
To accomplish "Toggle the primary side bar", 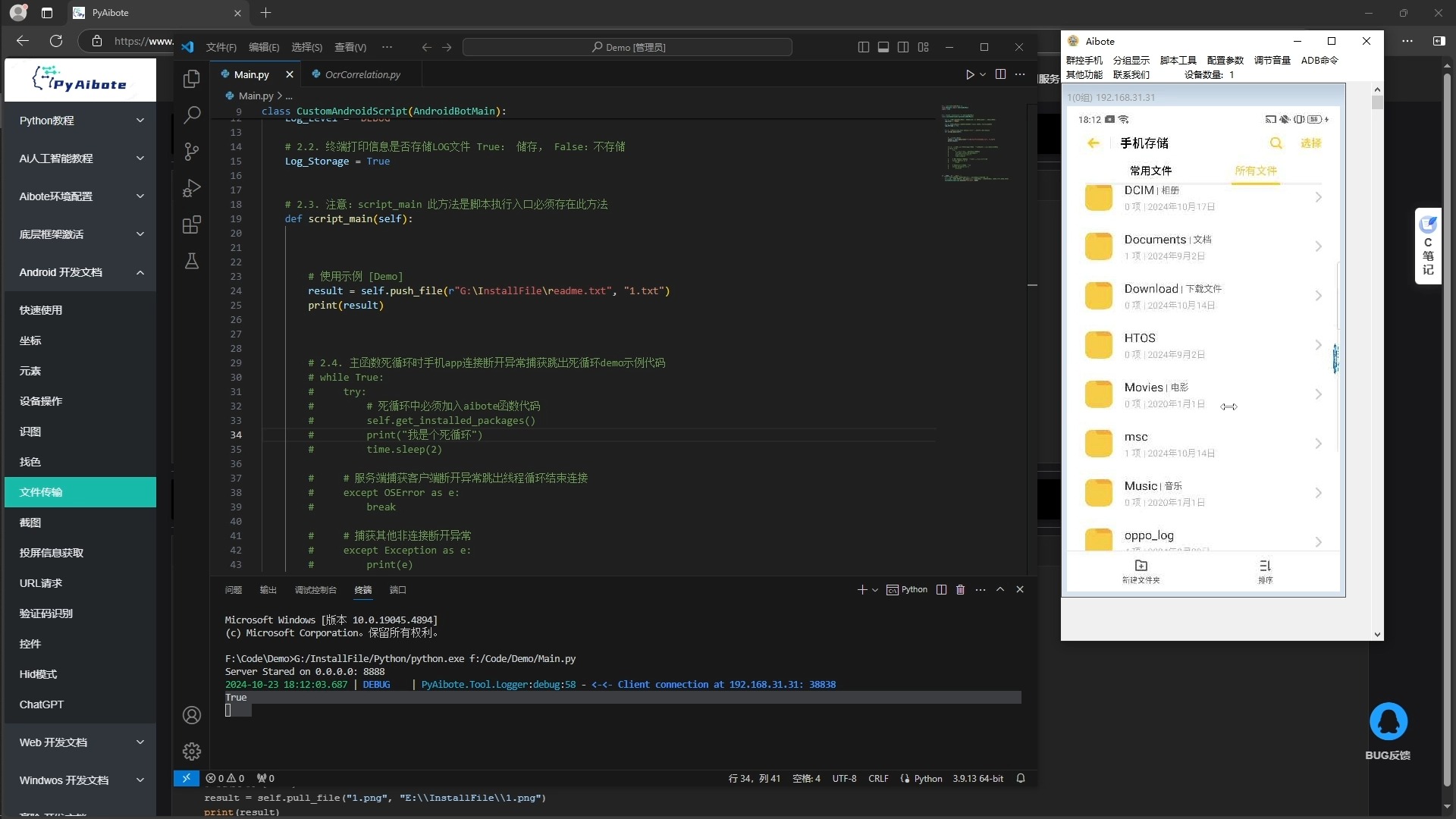I will [x=863, y=47].
